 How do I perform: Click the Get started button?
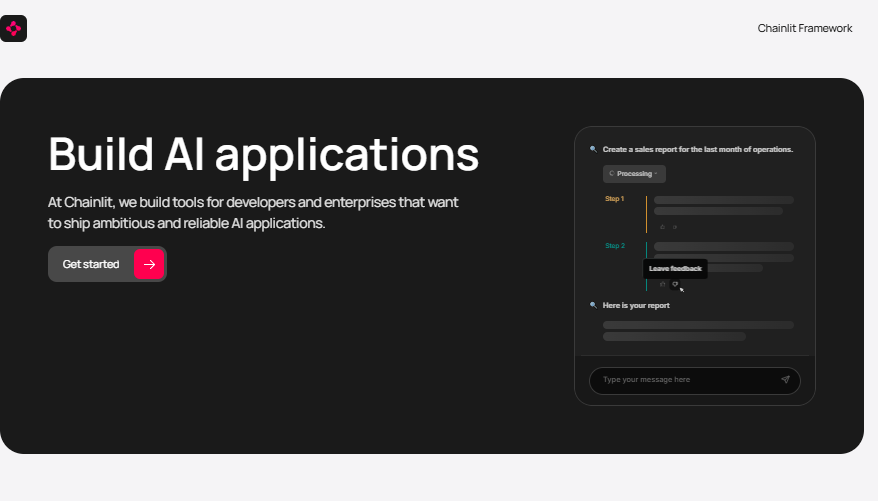(x=107, y=264)
